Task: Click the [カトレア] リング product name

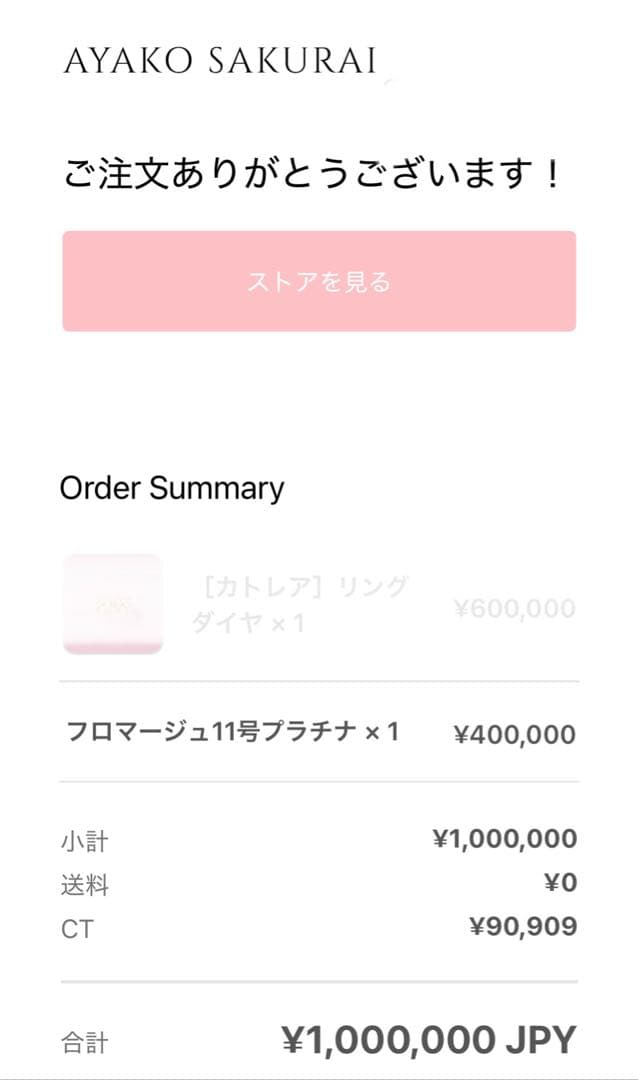Action: (300, 586)
